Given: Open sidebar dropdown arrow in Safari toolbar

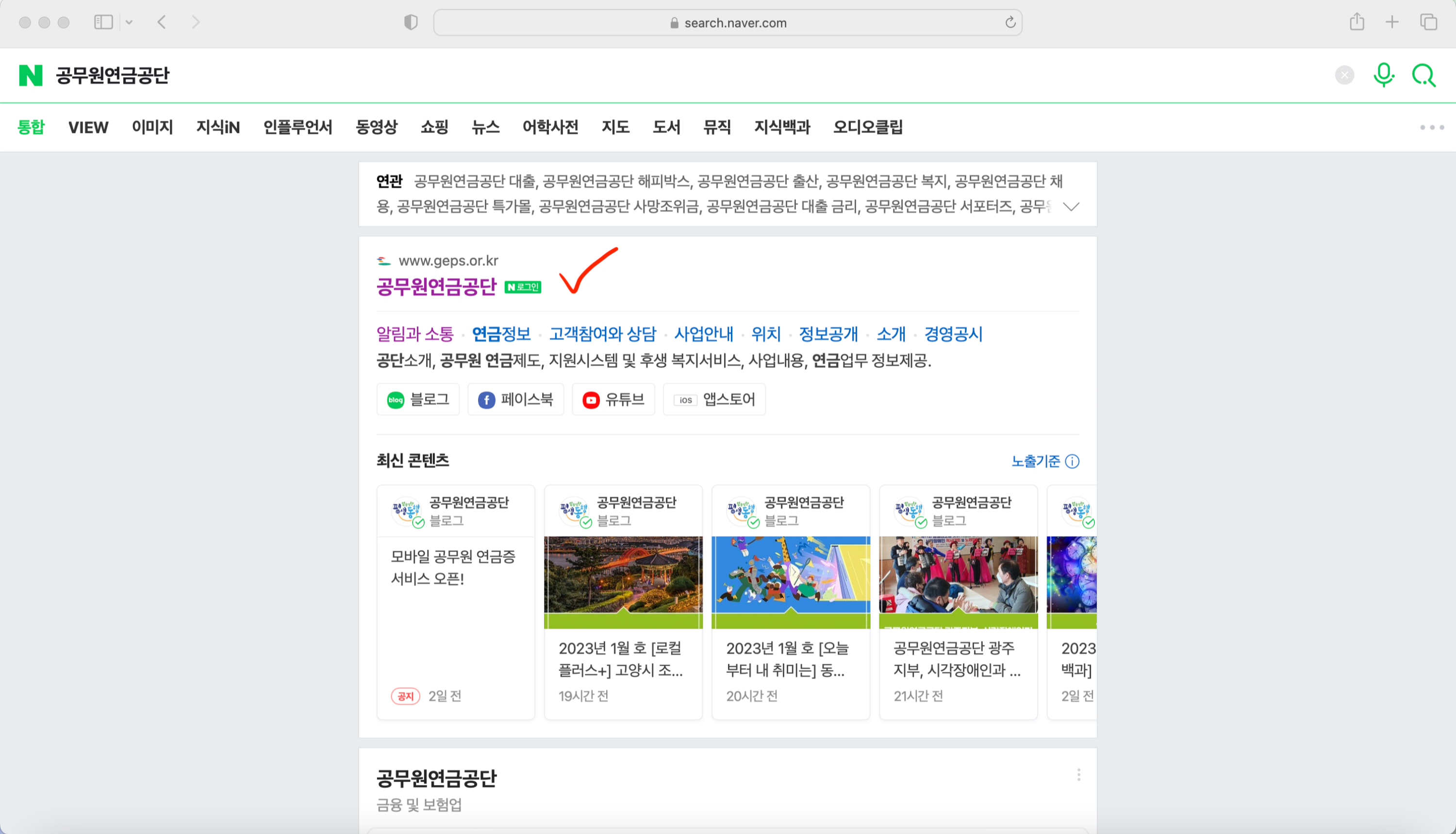Looking at the screenshot, I should [x=130, y=22].
